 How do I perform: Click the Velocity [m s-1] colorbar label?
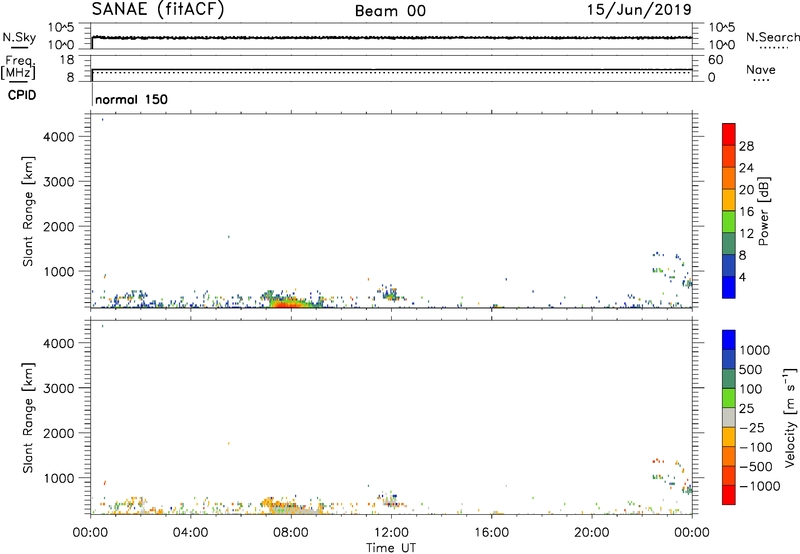[x=790, y=417]
